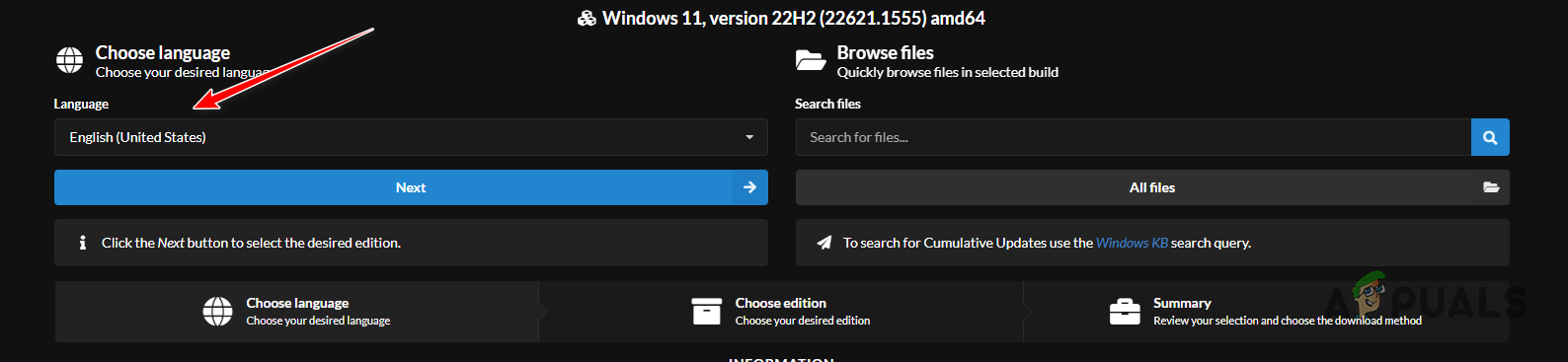
Task: Click 'Quickly browse files in selected build' text
Action: click(x=948, y=72)
